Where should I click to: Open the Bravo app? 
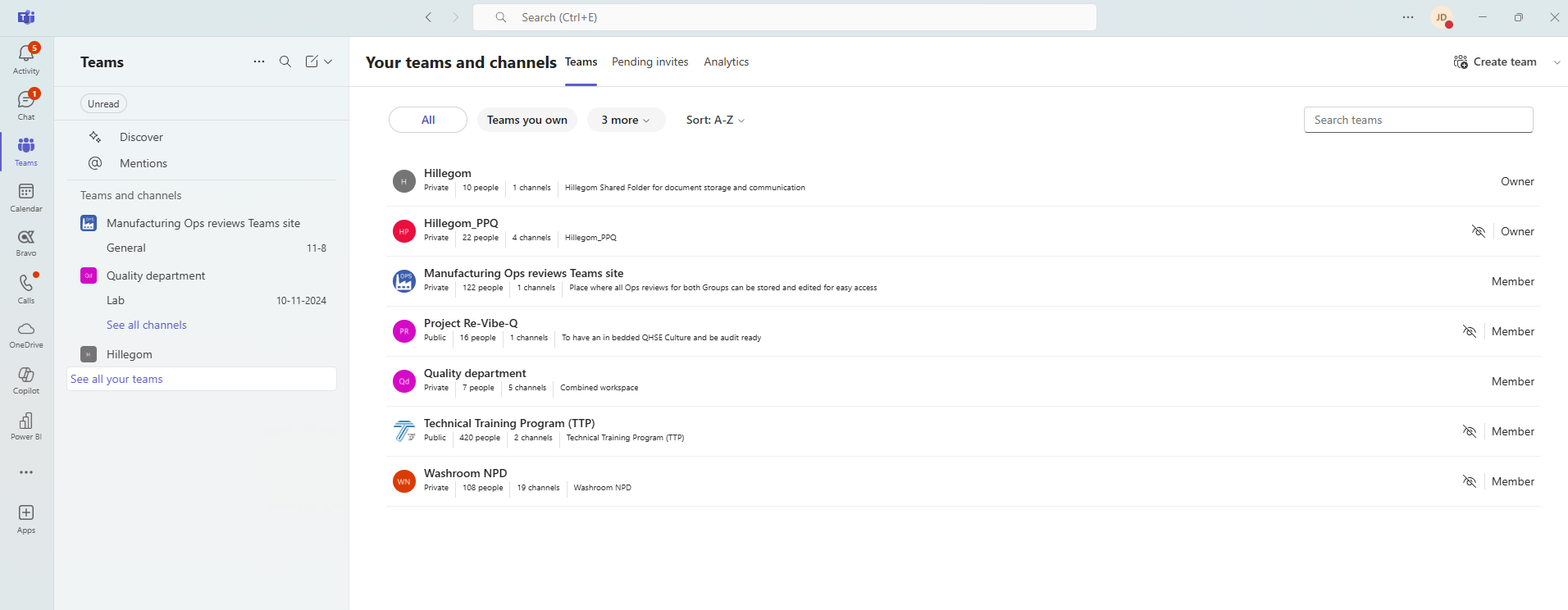(x=26, y=243)
